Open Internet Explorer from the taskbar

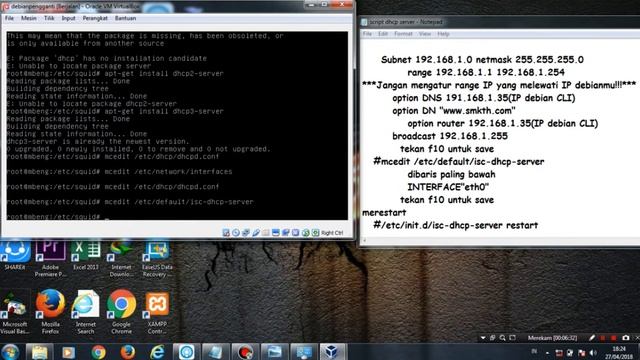(x=157, y=352)
